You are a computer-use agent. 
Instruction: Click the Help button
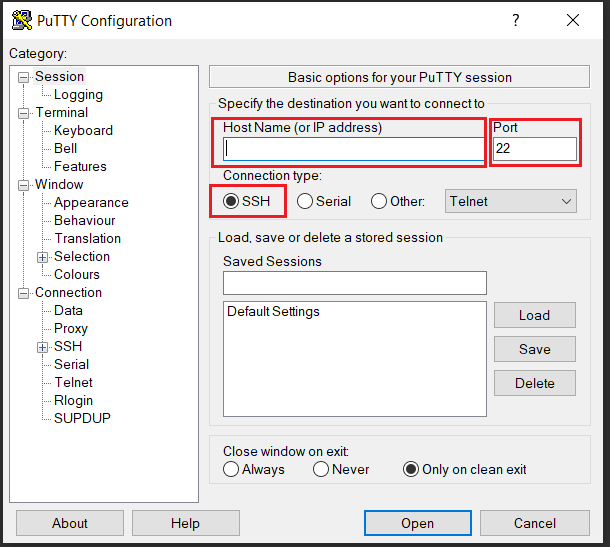pos(186,523)
